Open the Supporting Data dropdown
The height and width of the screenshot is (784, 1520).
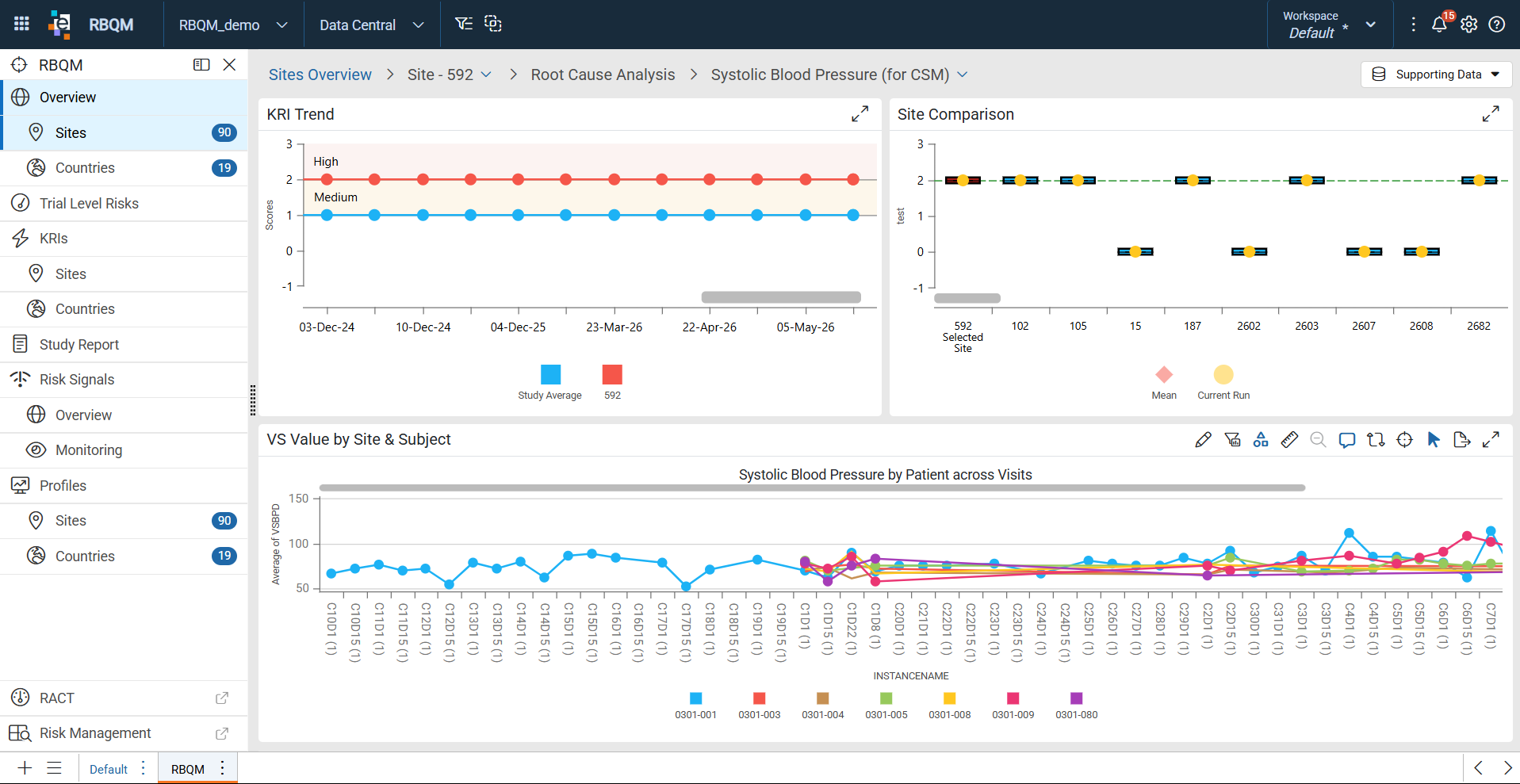click(1436, 75)
